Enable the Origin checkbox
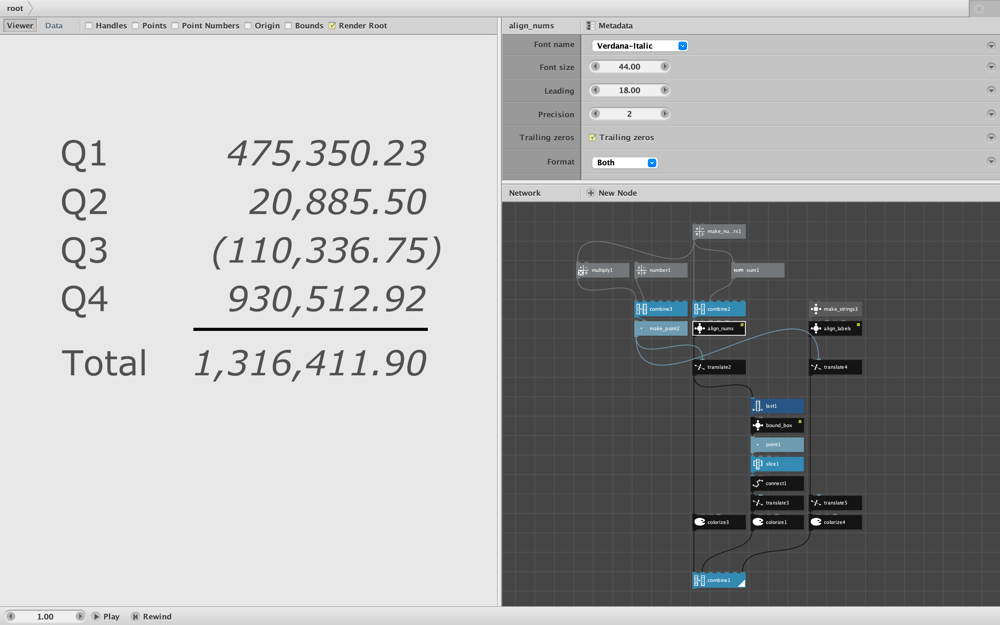Screen dimensions: 1000x625 (x=247, y=26)
